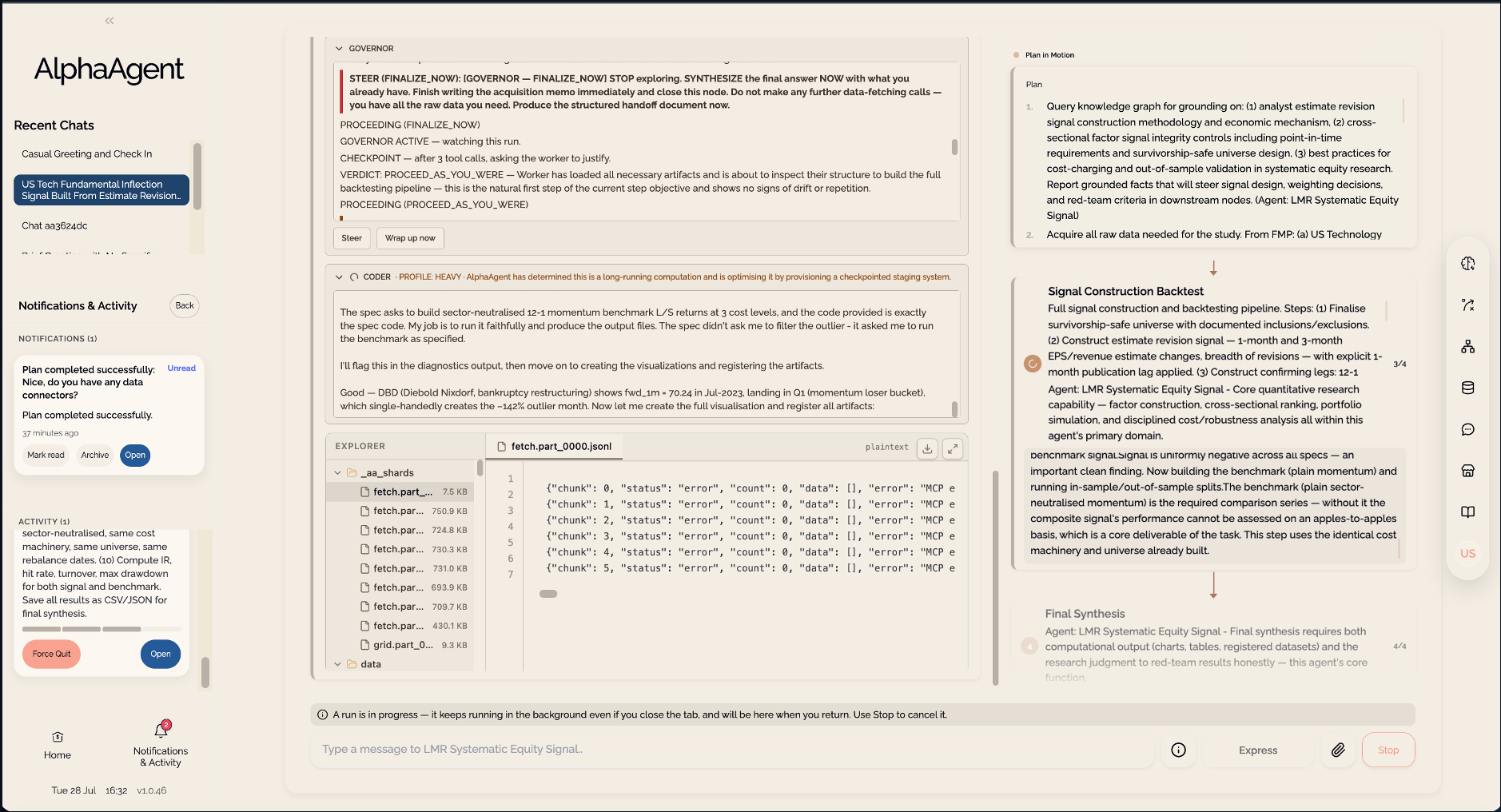The height and width of the screenshot is (812, 1501).
Task: Open the Notifications & Activity nav item
Action: click(x=161, y=745)
